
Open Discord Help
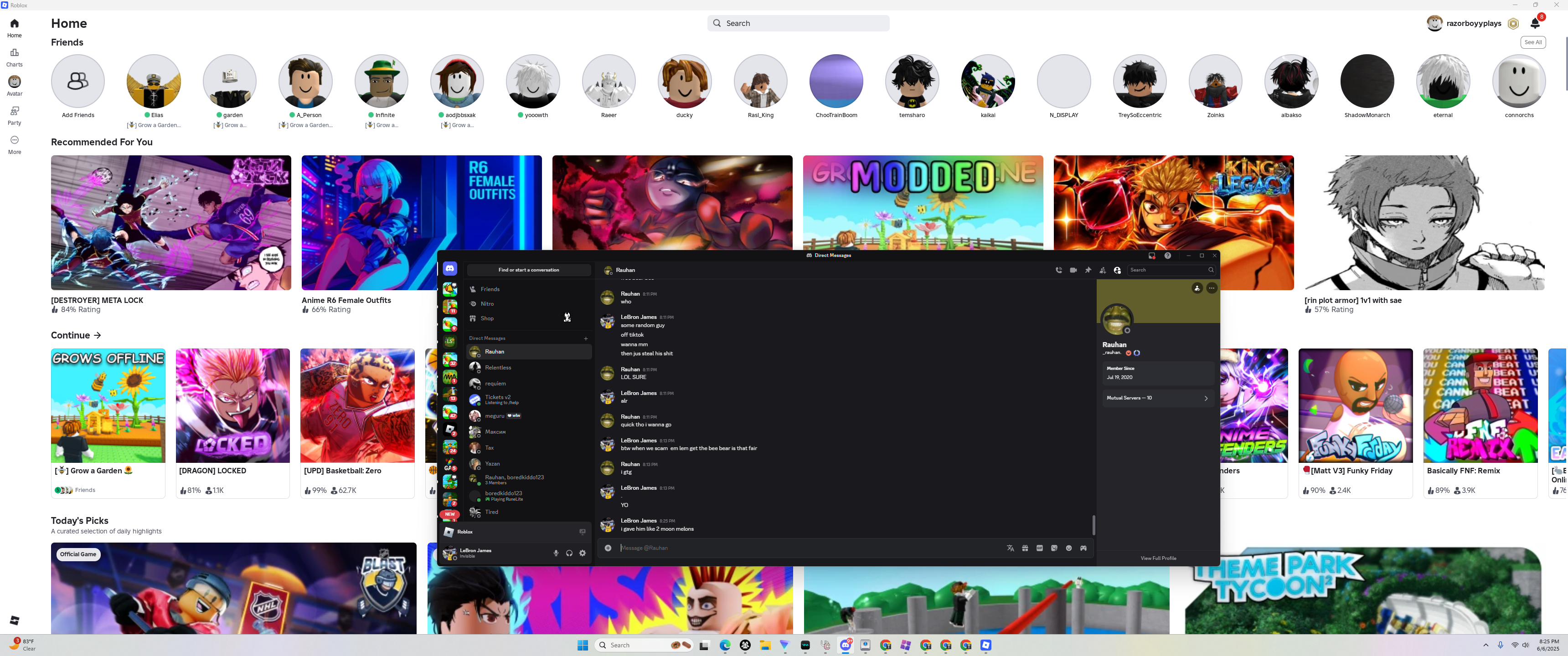click(1167, 256)
